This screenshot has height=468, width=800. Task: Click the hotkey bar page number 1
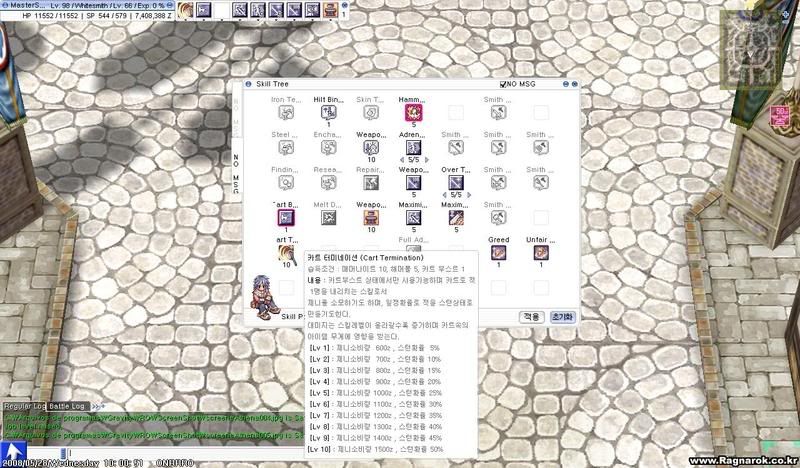[x=344, y=15]
